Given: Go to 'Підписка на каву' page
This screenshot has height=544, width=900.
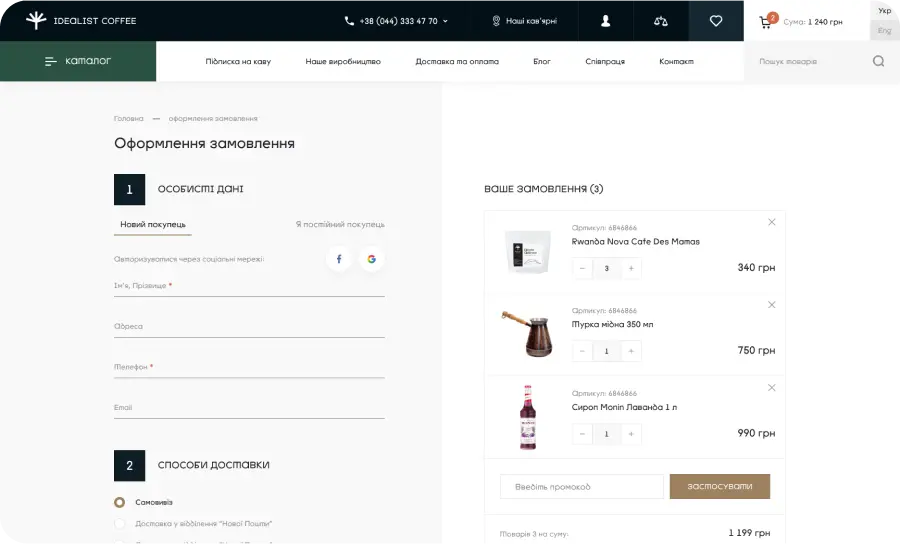Looking at the screenshot, I should tap(238, 61).
